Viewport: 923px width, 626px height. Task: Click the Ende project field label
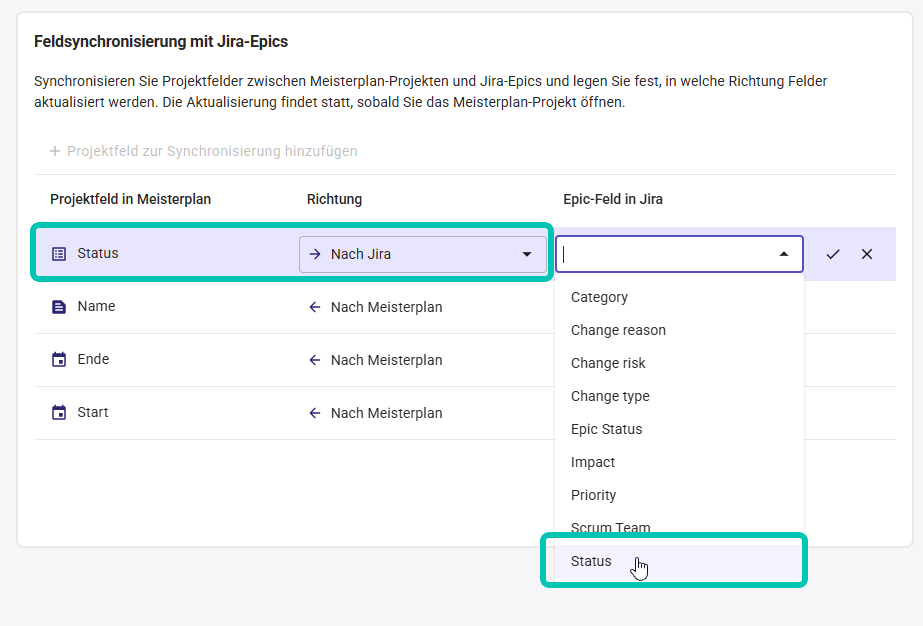93,359
